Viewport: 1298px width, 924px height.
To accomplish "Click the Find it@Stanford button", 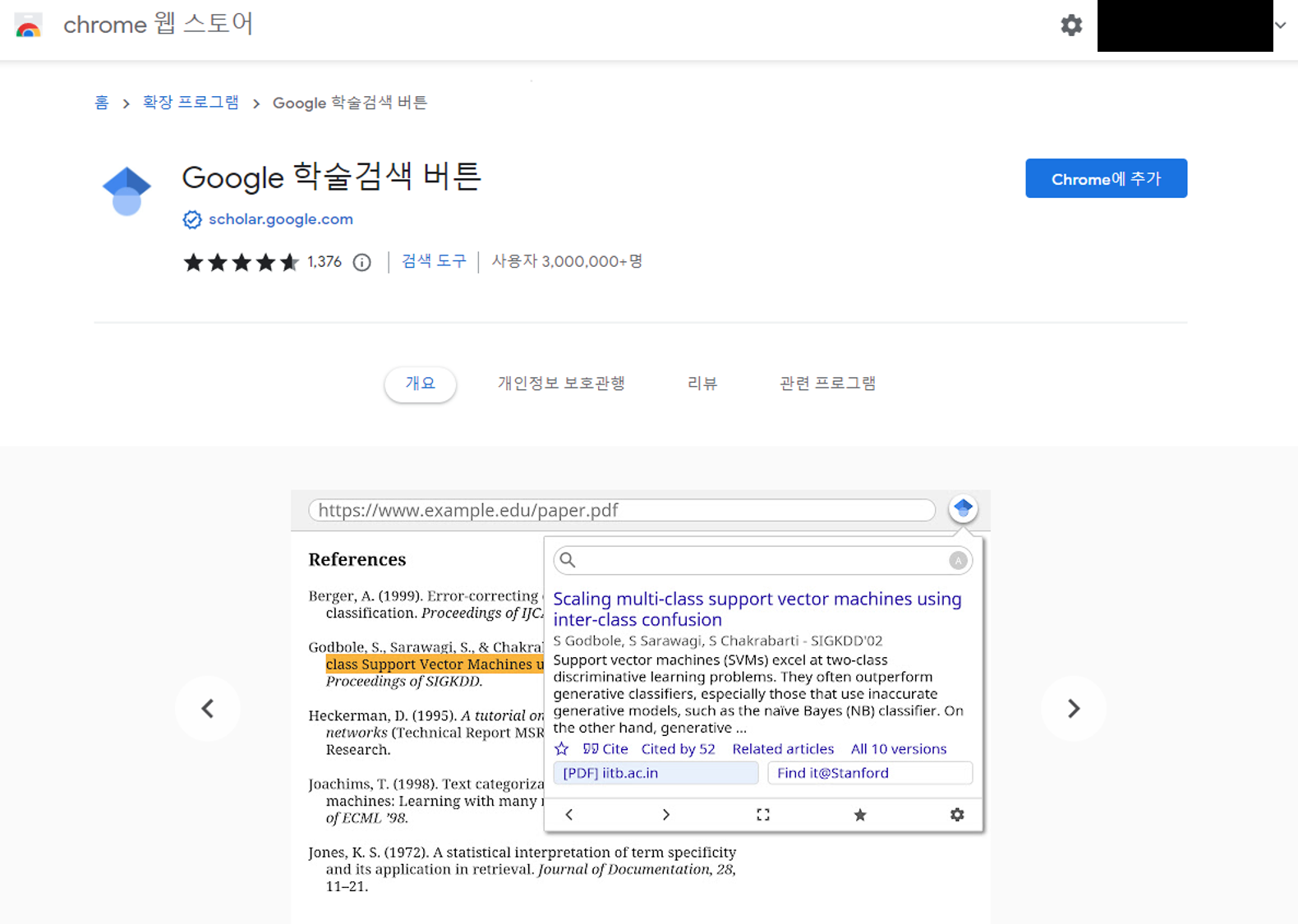I will pos(870,773).
